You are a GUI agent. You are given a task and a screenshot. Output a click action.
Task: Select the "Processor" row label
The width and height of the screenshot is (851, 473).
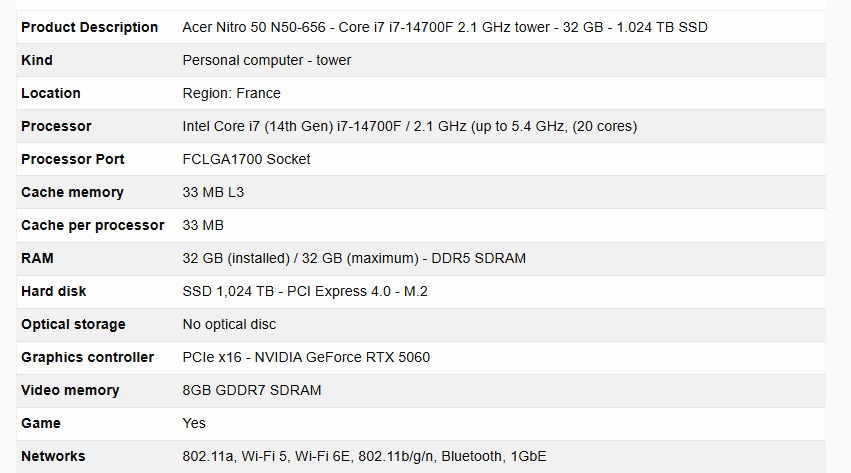[56, 126]
